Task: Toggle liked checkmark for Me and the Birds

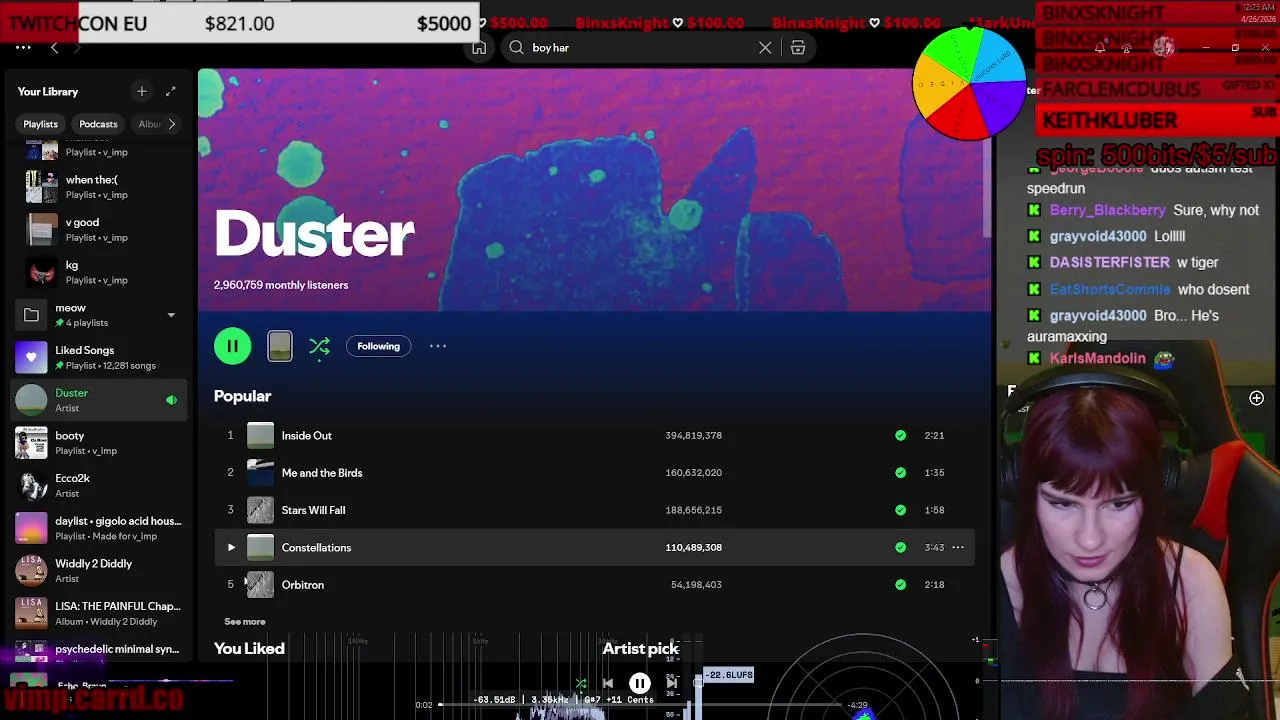Action: click(900, 473)
